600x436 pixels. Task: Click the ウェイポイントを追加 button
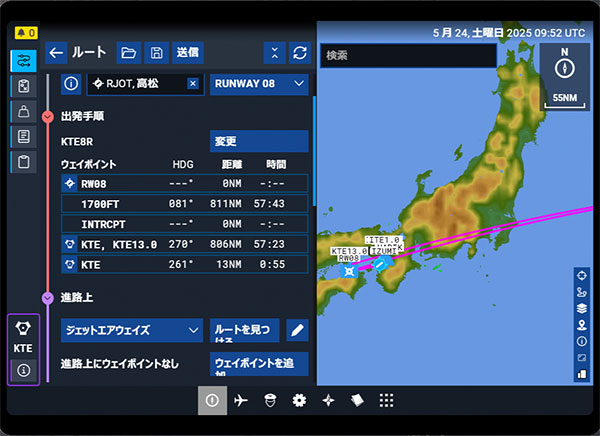(x=259, y=364)
